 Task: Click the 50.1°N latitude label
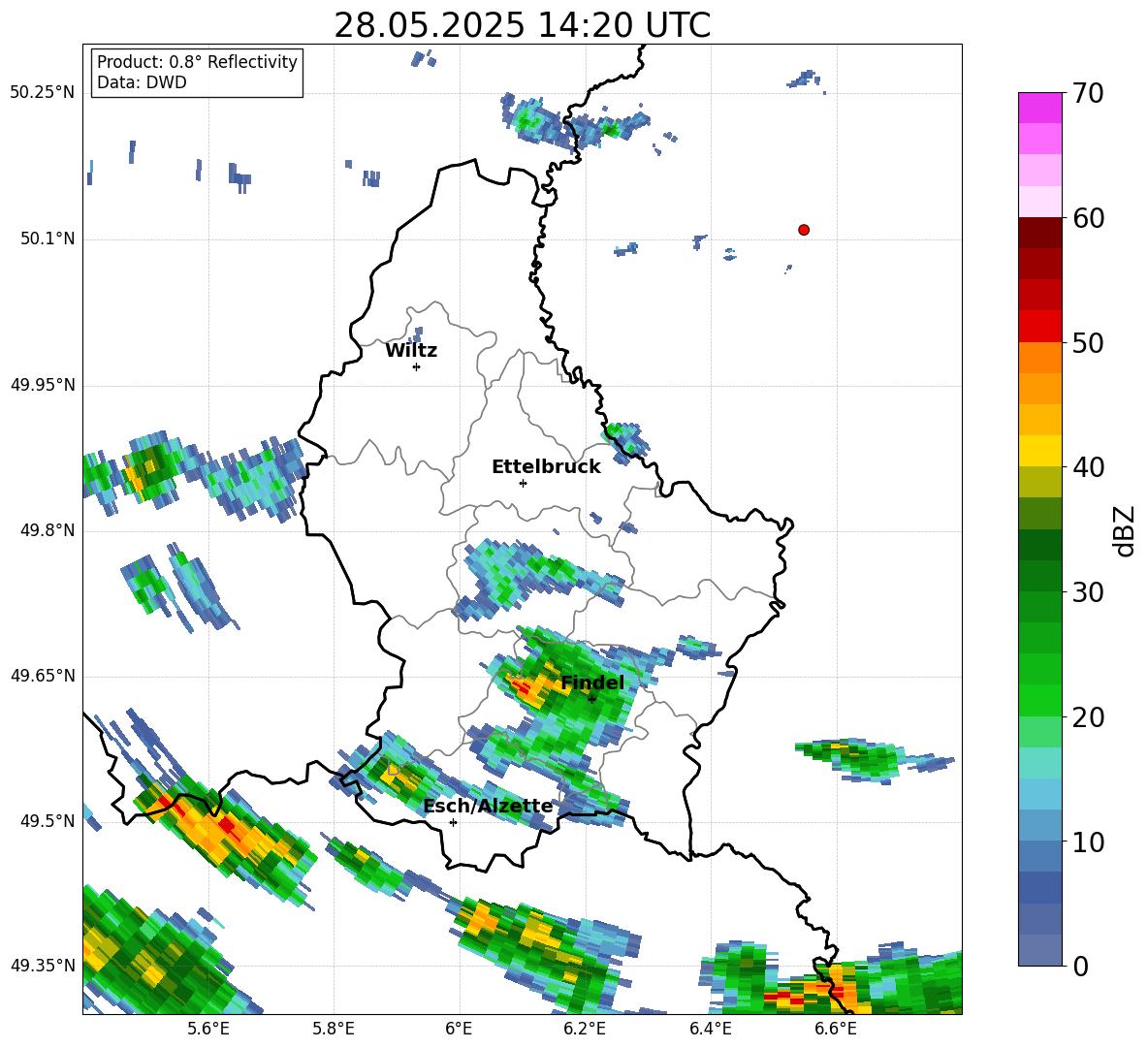point(48,238)
